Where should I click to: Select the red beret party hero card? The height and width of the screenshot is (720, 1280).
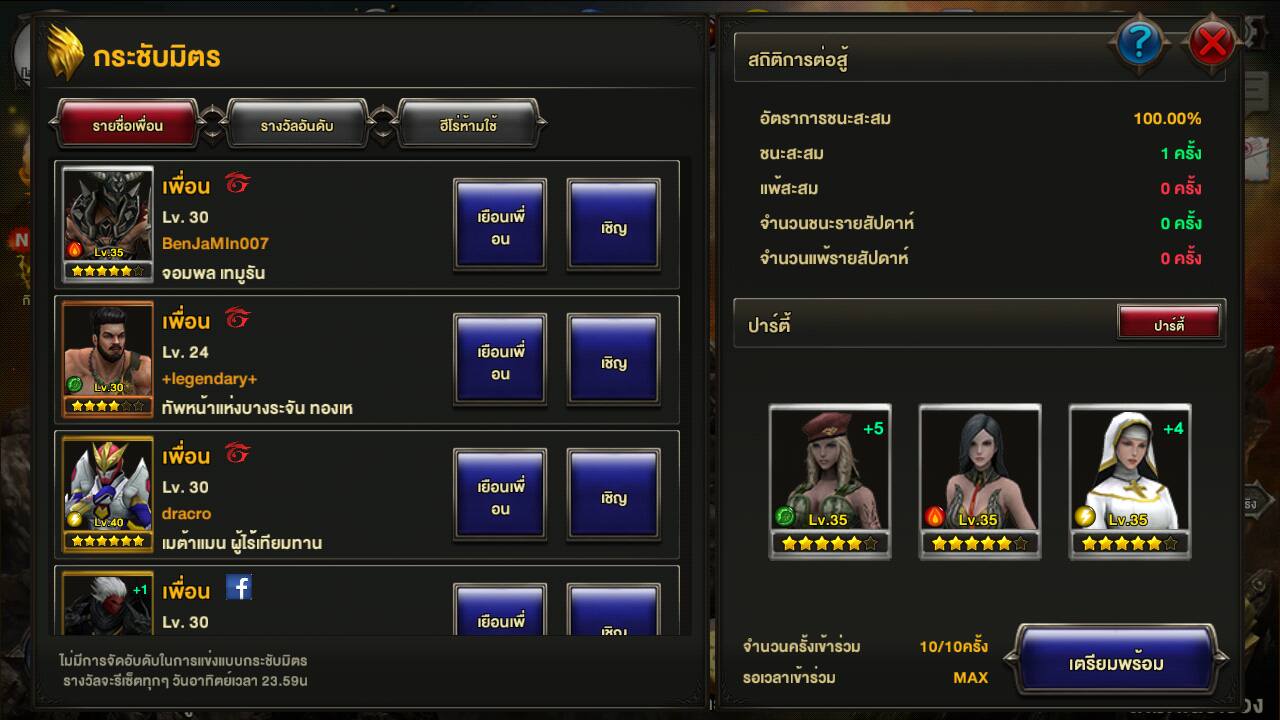(829, 481)
